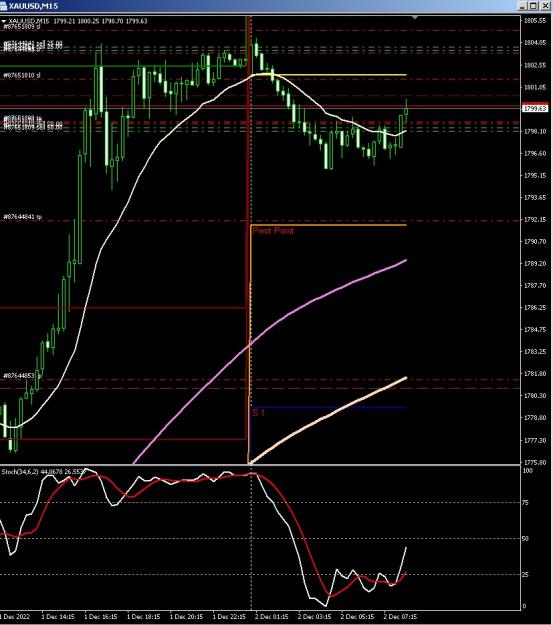Image resolution: width=553 pixels, height=625 pixels.
Task: Click the 1792.15 value on price scale
Action: pos(535,220)
